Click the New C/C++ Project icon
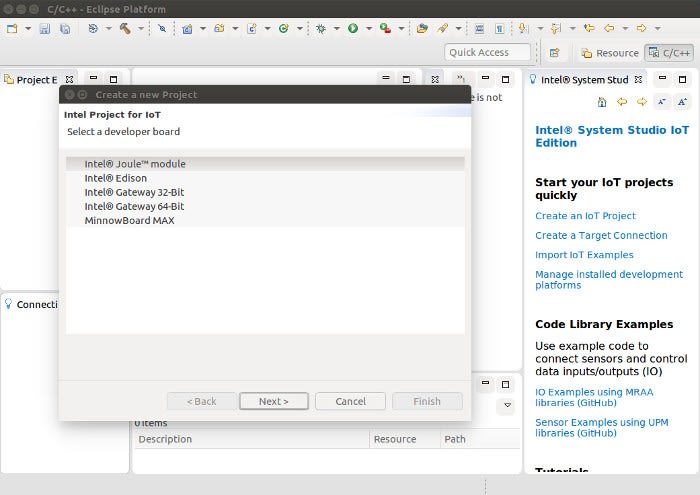This screenshot has height=495, width=700. click(x=188, y=29)
